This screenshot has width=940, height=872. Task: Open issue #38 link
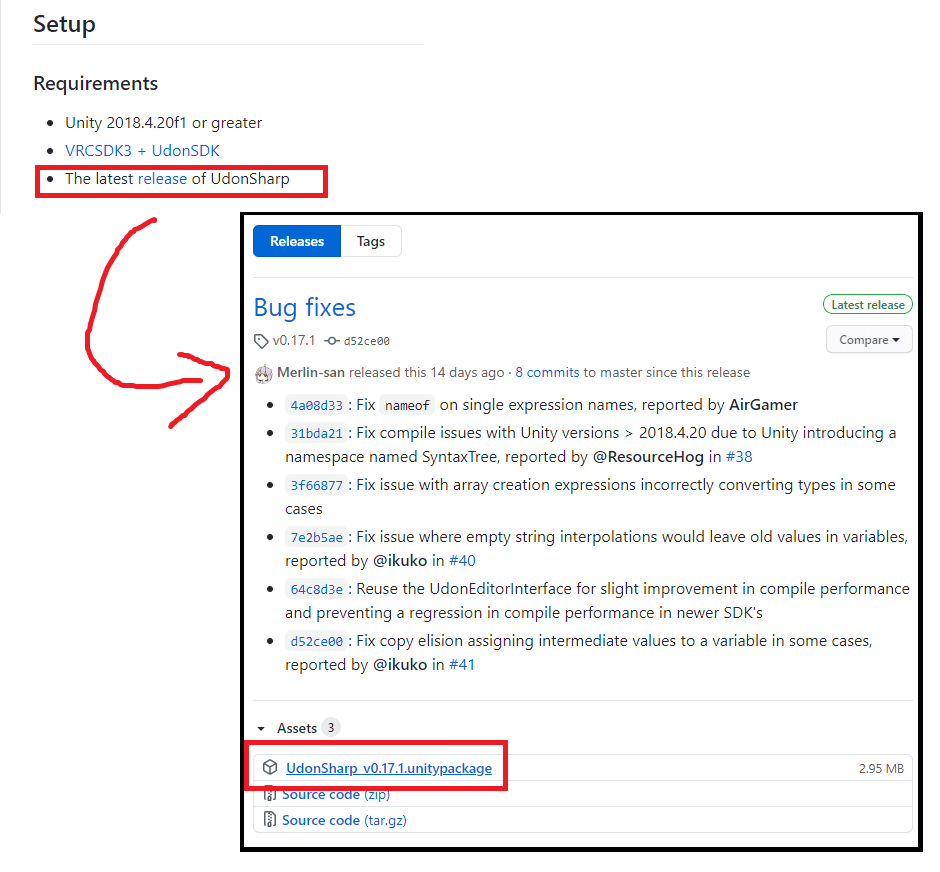point(739,457)
